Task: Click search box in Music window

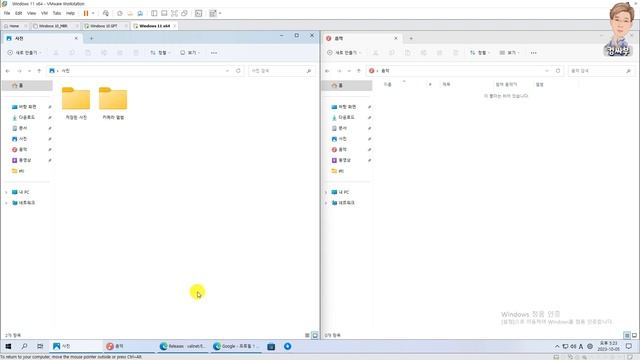Action: coord(601,71)
